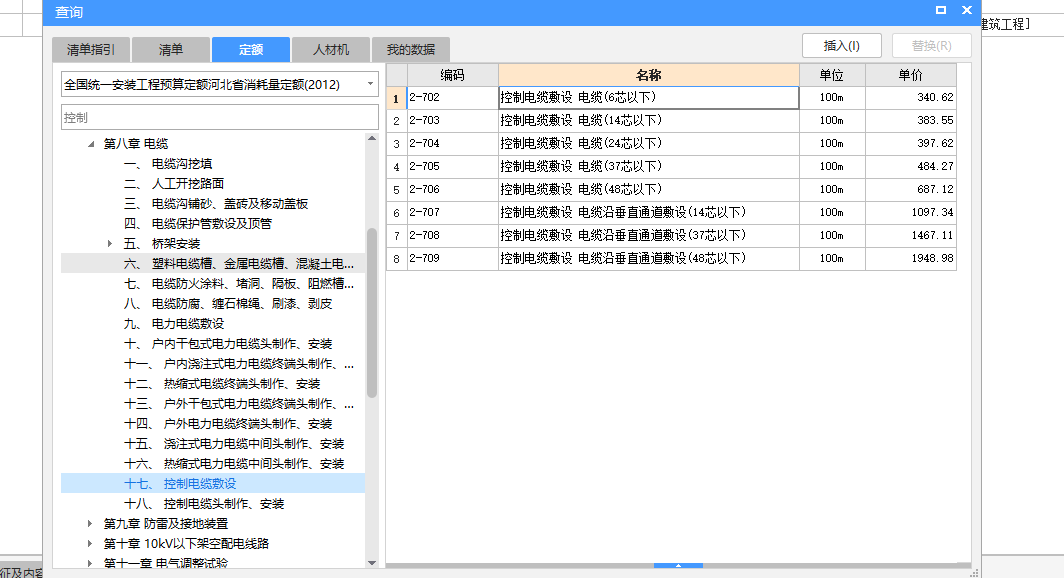
Task: Open the 我的数据 tab
Action: [x=411, y=50]
